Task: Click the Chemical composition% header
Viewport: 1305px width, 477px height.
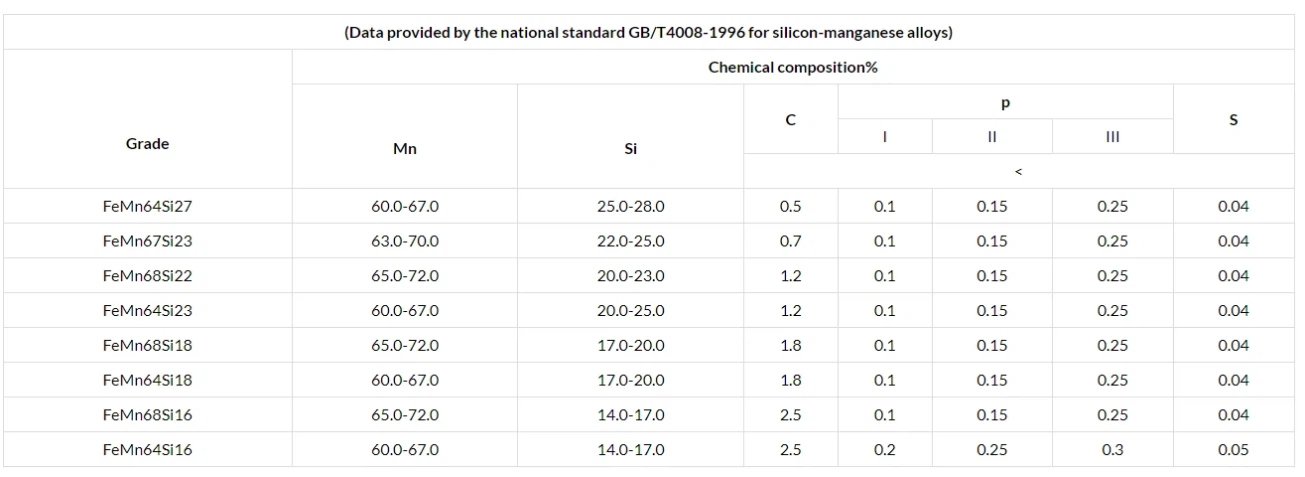Action: pyautogui.click(x=792, y=68)
